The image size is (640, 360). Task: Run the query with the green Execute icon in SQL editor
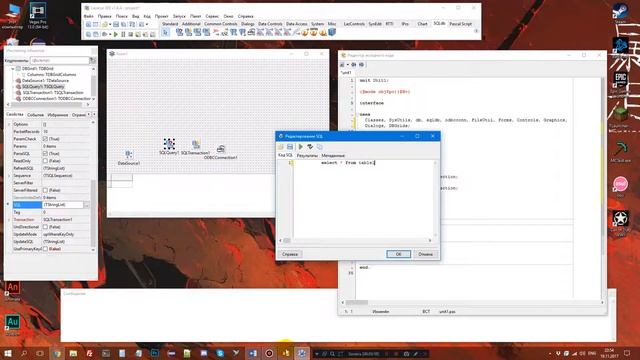coord(301,147)
